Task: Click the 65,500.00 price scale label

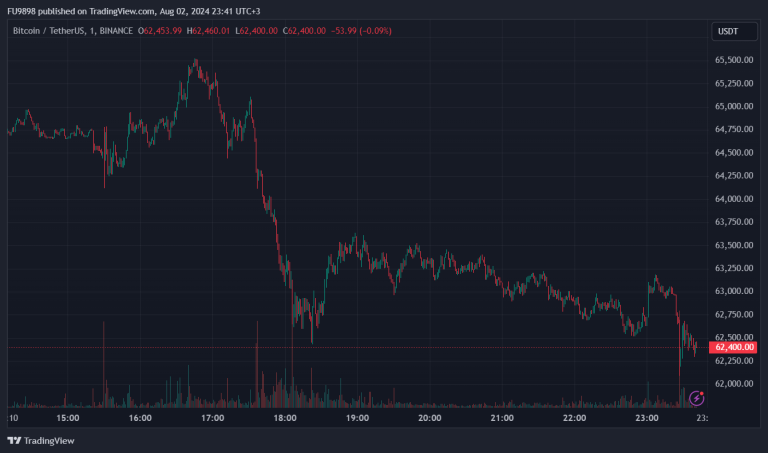Action: 734,60
